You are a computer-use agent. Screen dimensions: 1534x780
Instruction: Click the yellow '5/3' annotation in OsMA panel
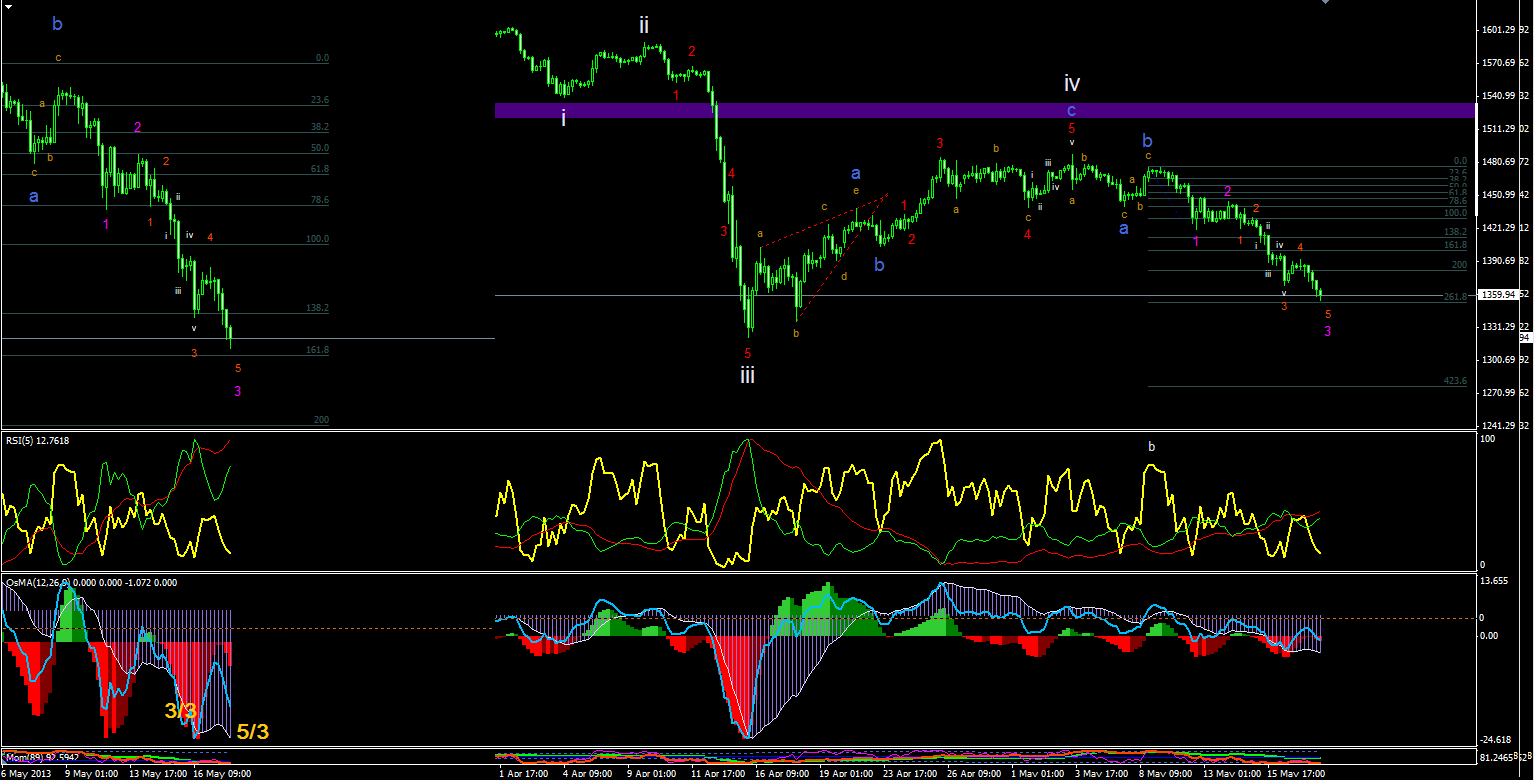pyautogui.click(x=253, y=732)
